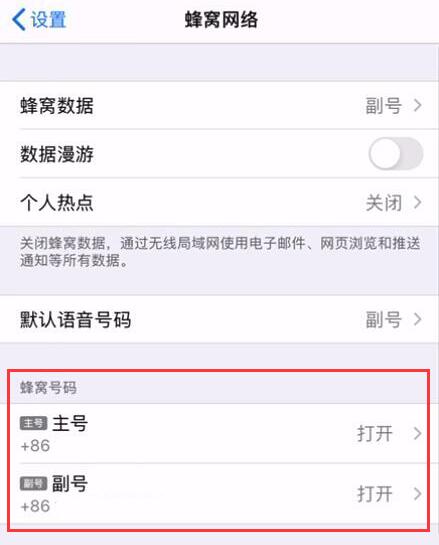The width and height of the screenshot is (439, 545).
Task: Open the chevron next to 蜂窝数据
Action: (x=418, y=105)
